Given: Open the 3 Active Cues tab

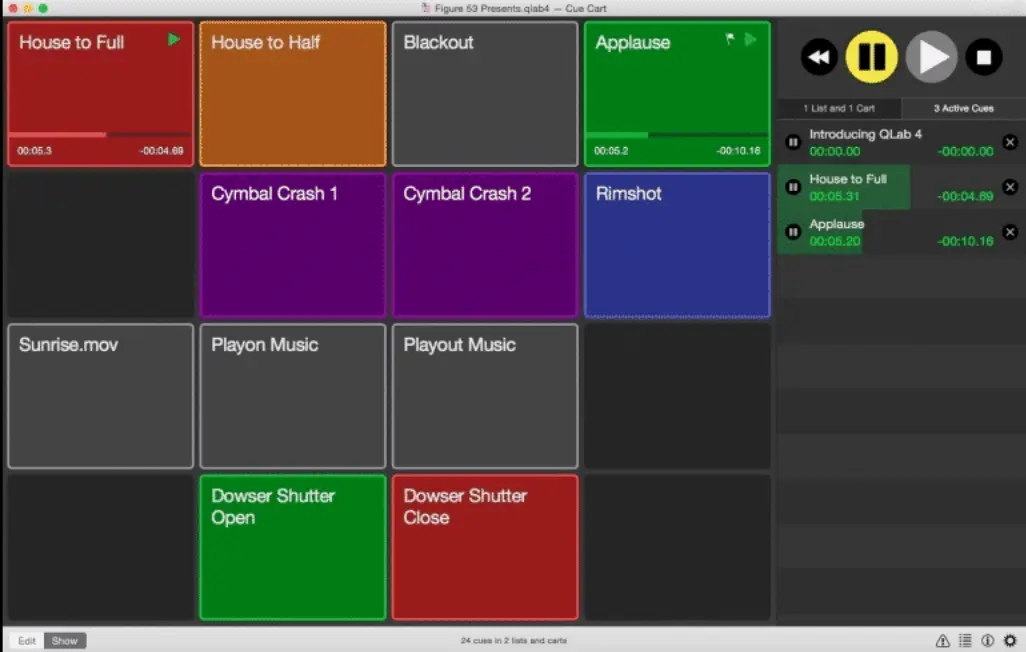Looking at the screenshot, I should click(963, 108).
